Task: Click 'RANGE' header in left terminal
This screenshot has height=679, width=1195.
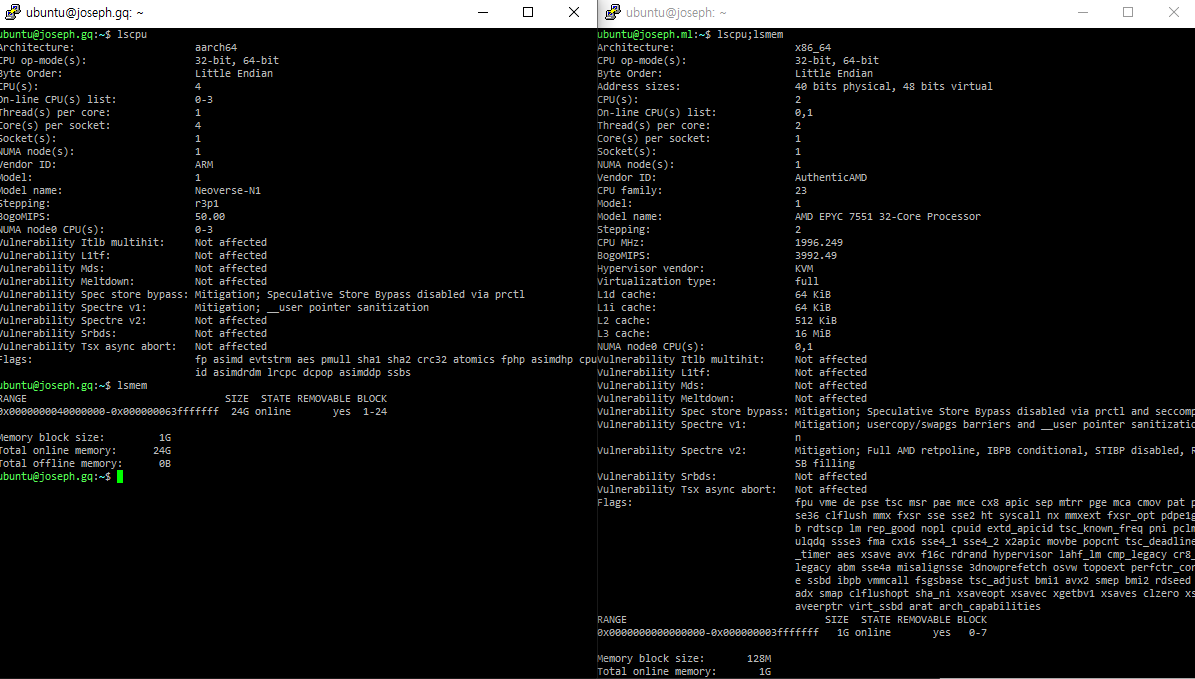Action: click(13, 399)
